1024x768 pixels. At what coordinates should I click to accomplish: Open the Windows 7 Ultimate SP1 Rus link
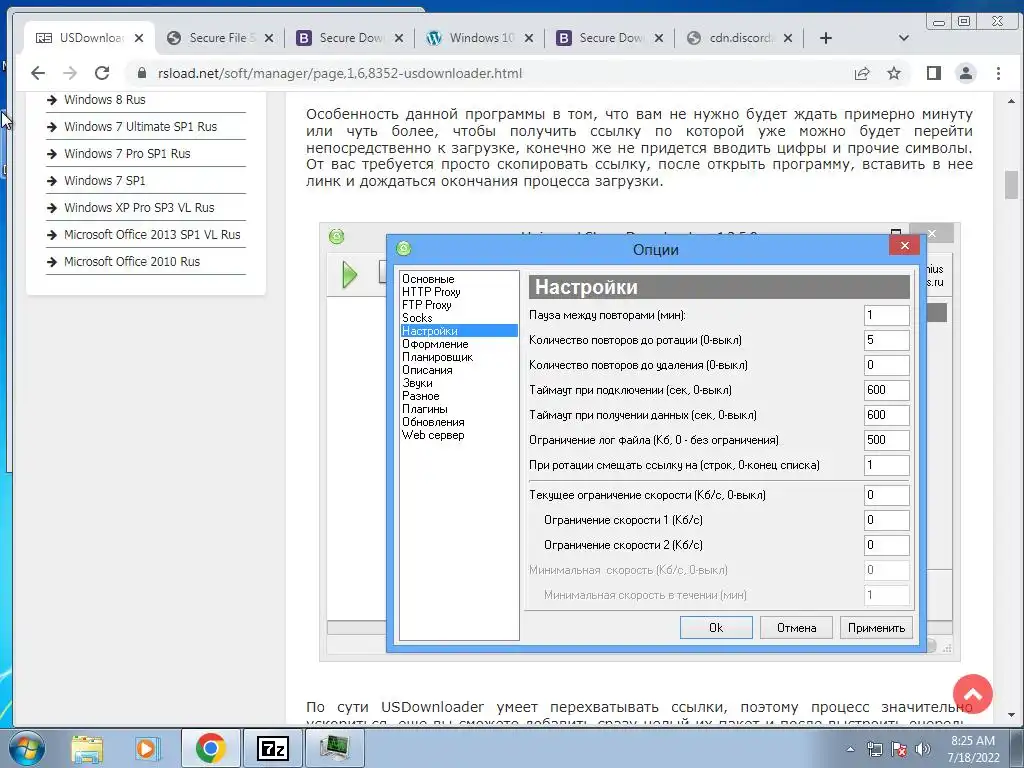pos(140,127)
